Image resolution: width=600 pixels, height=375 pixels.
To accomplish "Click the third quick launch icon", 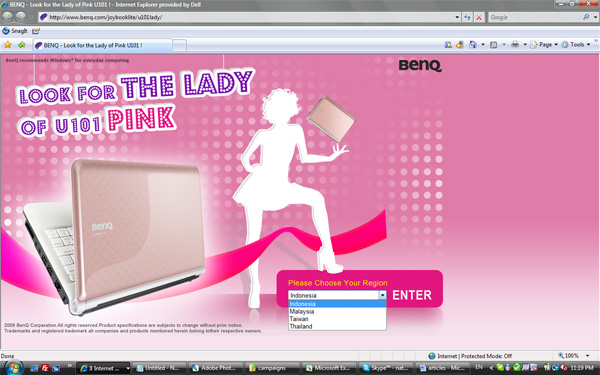I will pos(56,368).
